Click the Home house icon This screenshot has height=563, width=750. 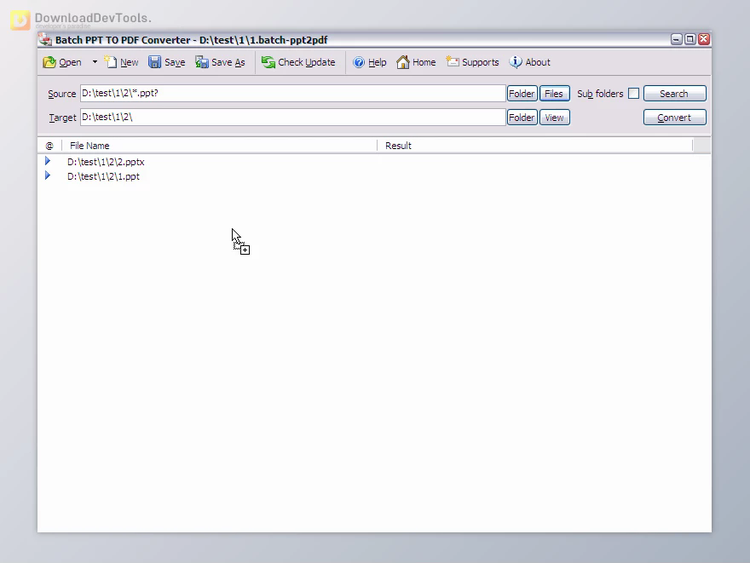(x=403, y=62)
